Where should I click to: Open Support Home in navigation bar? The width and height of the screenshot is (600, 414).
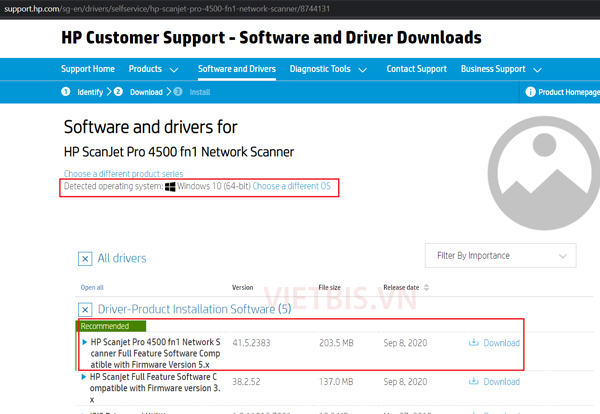point(88,69)
